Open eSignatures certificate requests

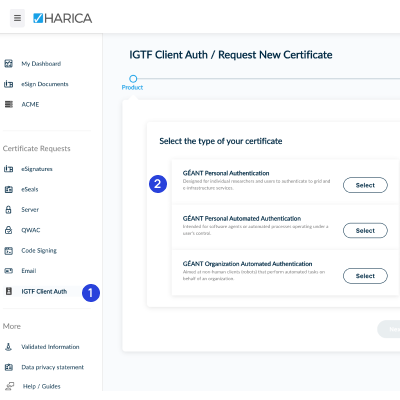tap(37, 169)
